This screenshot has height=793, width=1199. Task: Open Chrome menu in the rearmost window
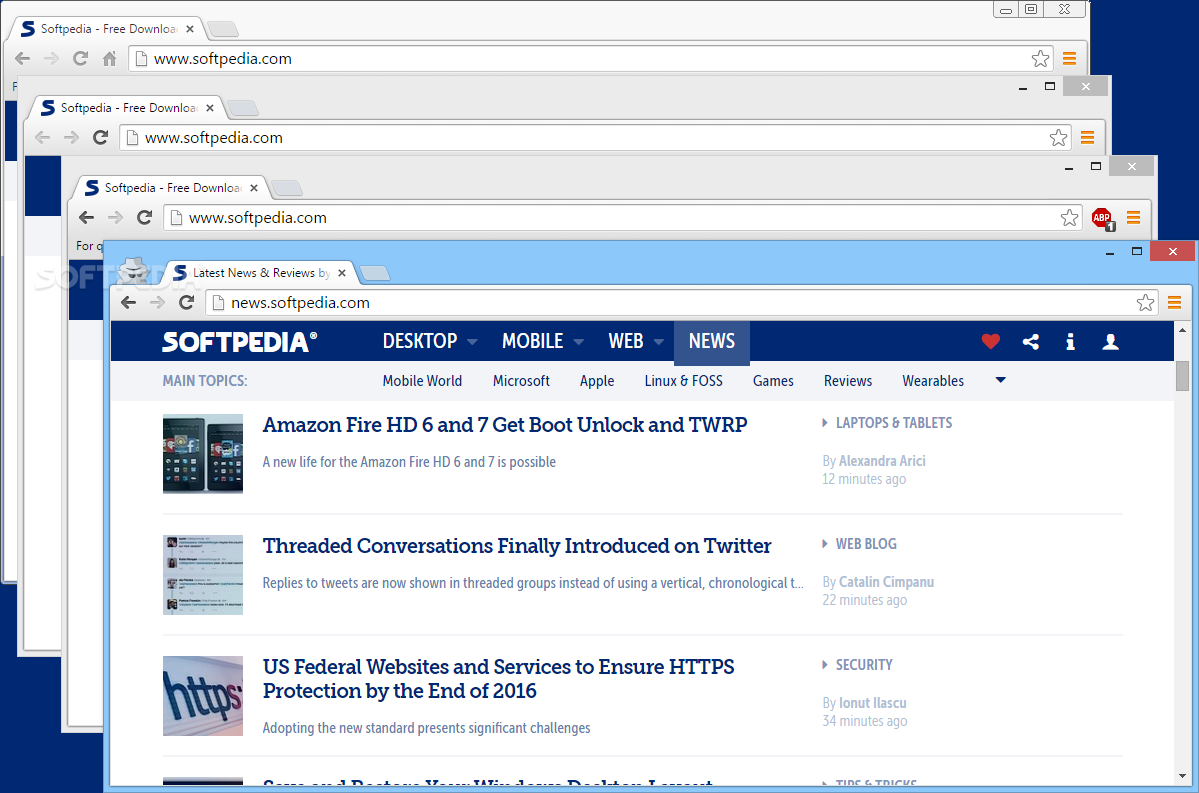[1070, 59]
